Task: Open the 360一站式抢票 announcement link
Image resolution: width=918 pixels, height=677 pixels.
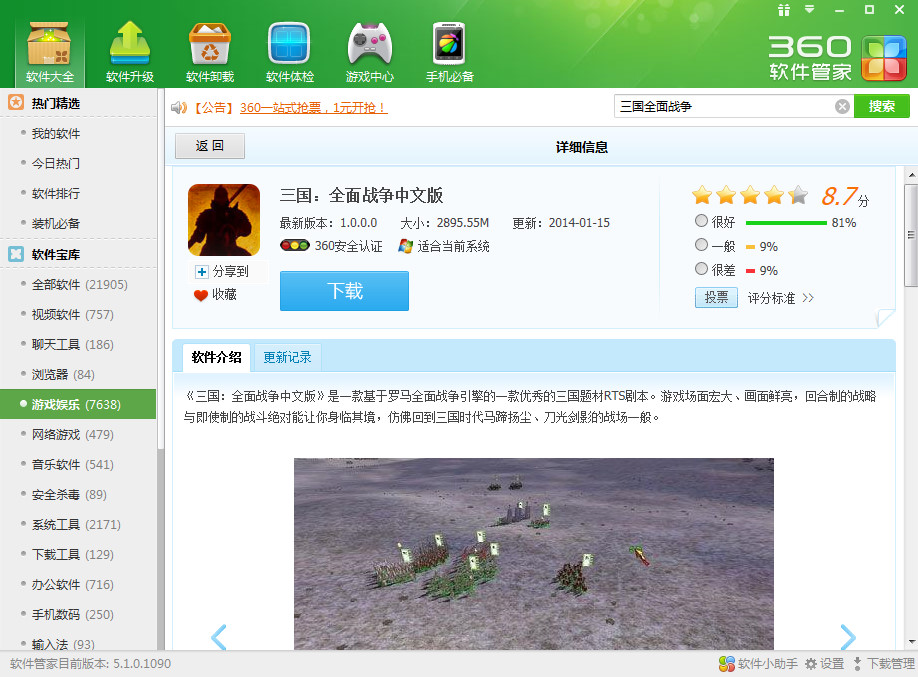Action: pyautogui.click(x=313, y=107)
